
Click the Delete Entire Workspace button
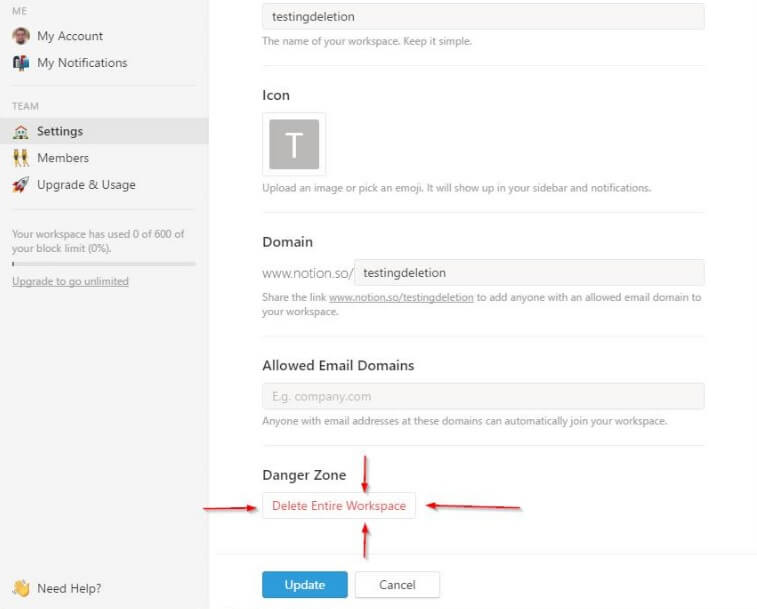(339, 505)
